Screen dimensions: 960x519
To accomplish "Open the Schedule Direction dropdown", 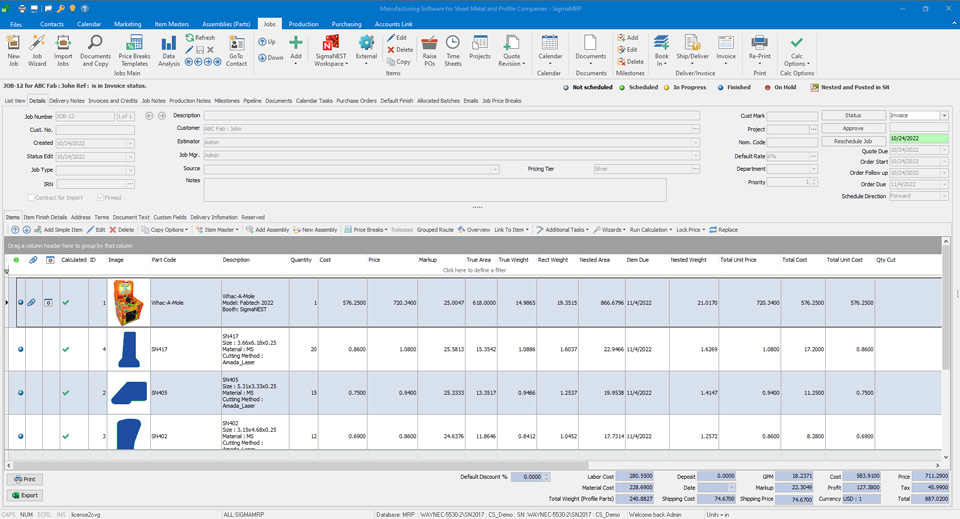I will [x=944, y=196].
